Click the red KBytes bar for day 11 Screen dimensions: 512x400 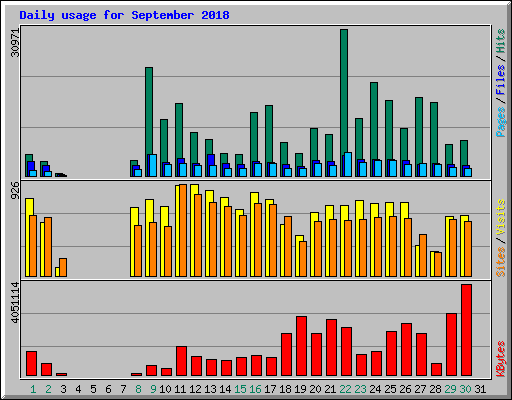click(181, 361)
